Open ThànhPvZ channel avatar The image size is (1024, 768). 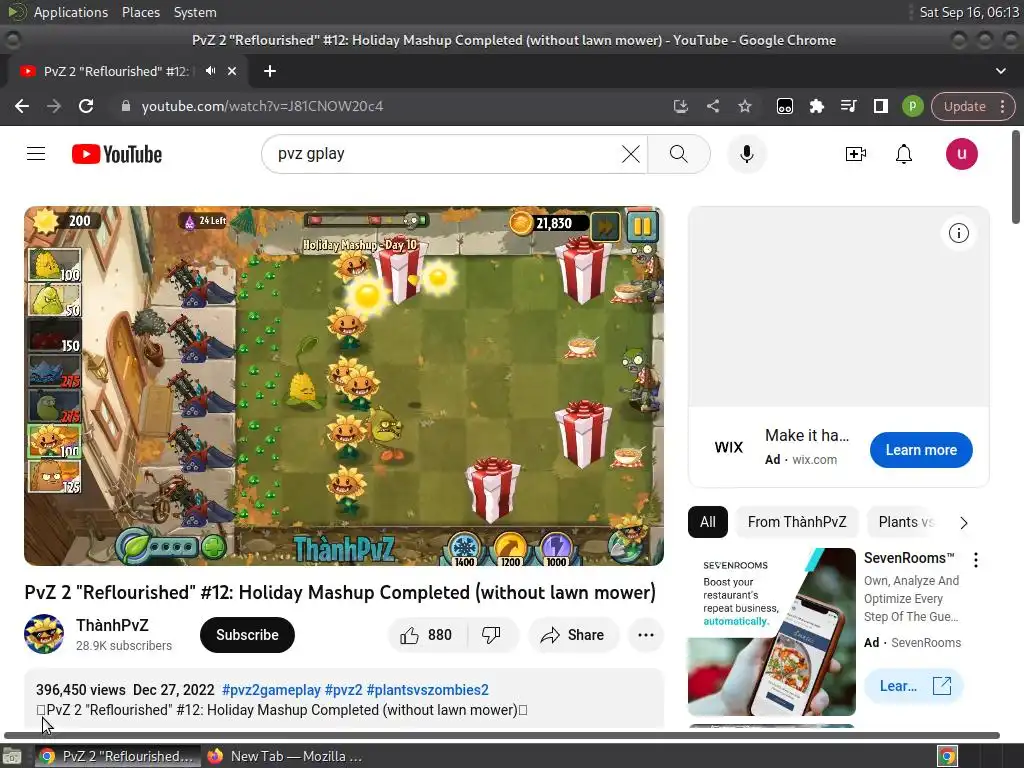[44, 633]
